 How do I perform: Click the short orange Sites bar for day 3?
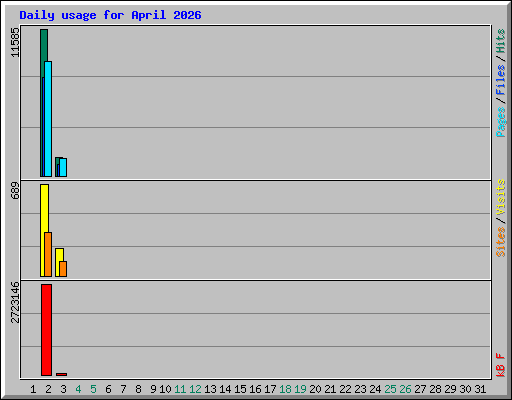[63, 269]
